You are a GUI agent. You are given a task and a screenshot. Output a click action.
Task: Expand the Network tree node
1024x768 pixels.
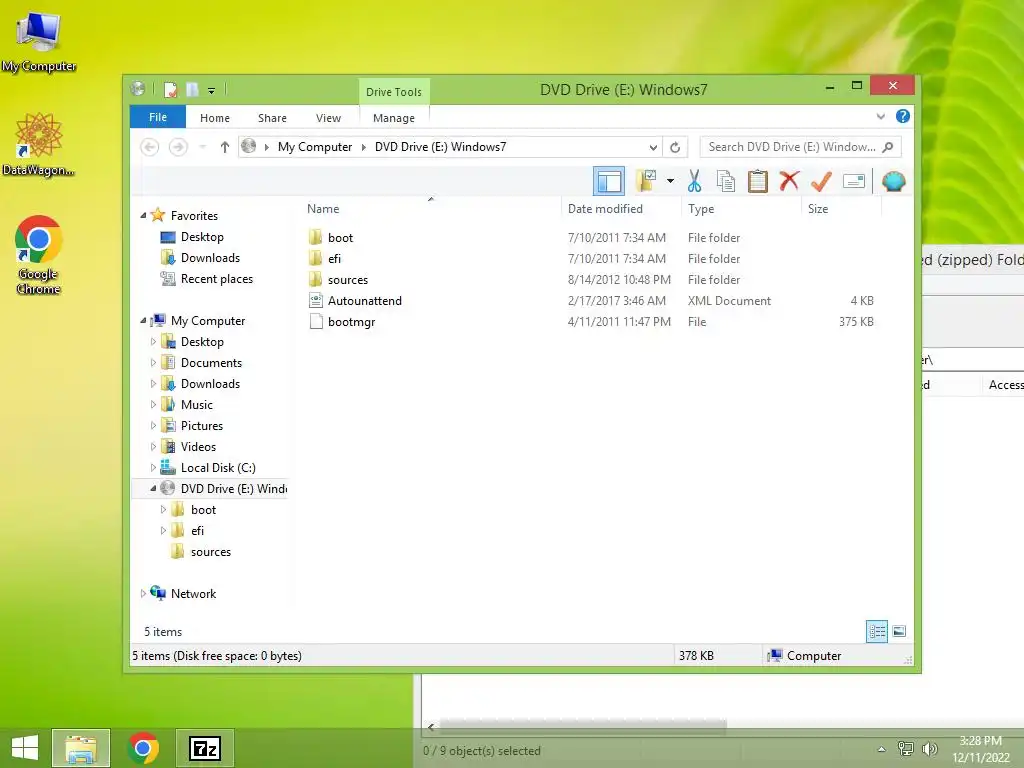[143, 594]
